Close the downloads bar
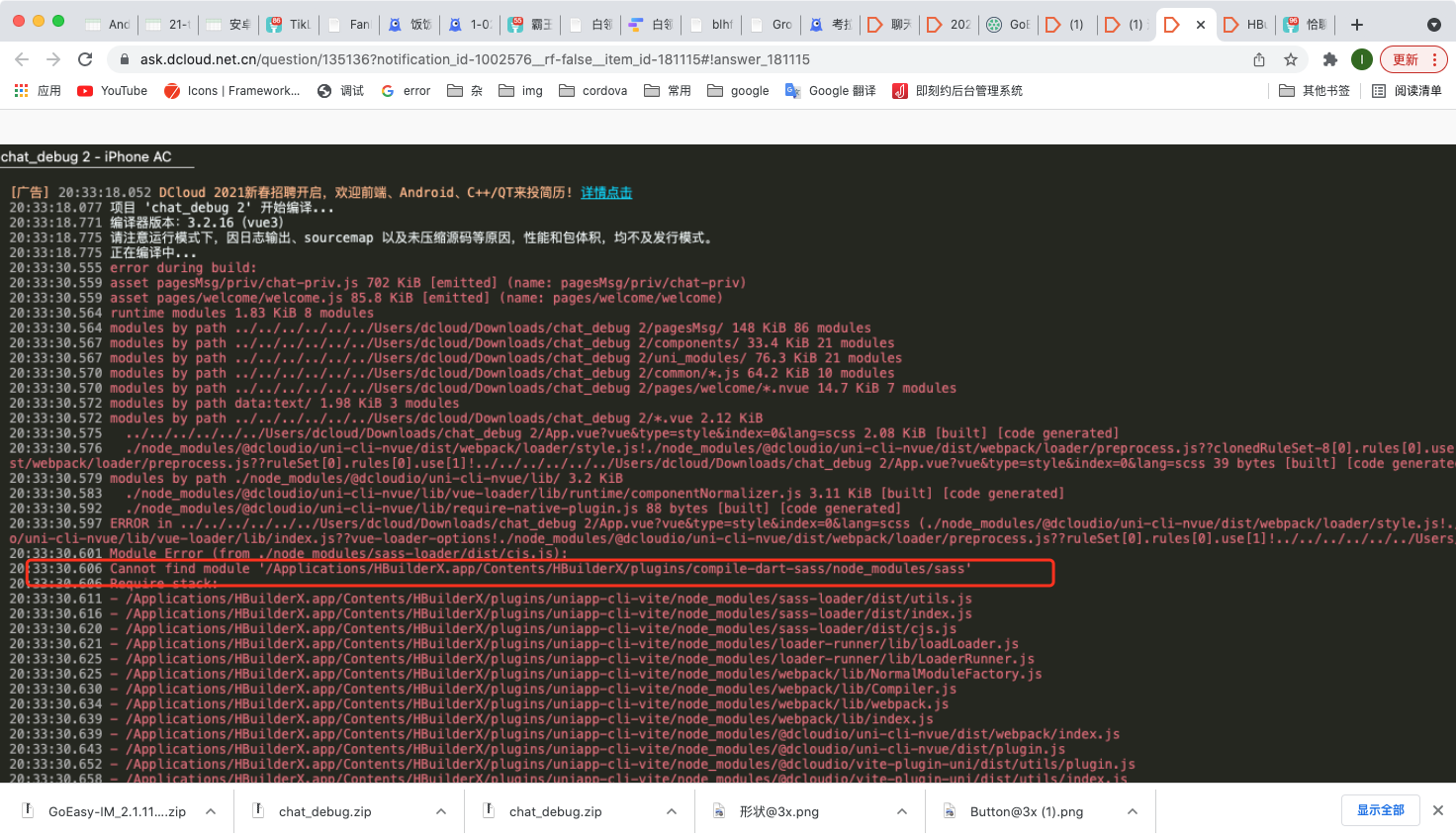The image size is (1456, 839). coord(1438,810)
